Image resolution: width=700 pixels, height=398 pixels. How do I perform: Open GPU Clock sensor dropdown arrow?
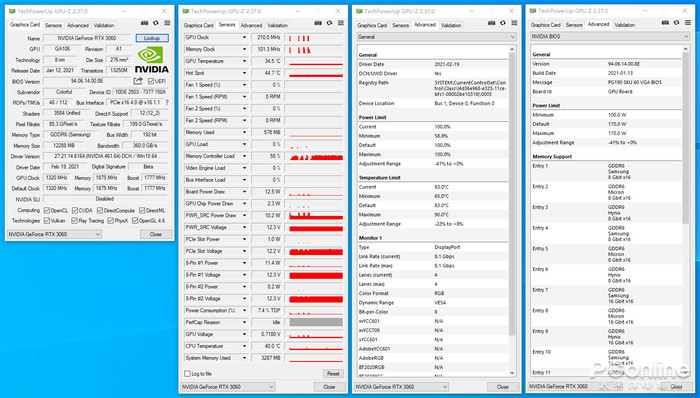click(x=244, y=37)
